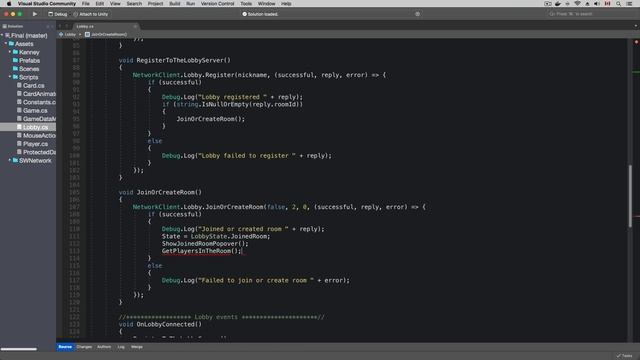
Task: Open the Run menu
Action: tap(191, 4)
